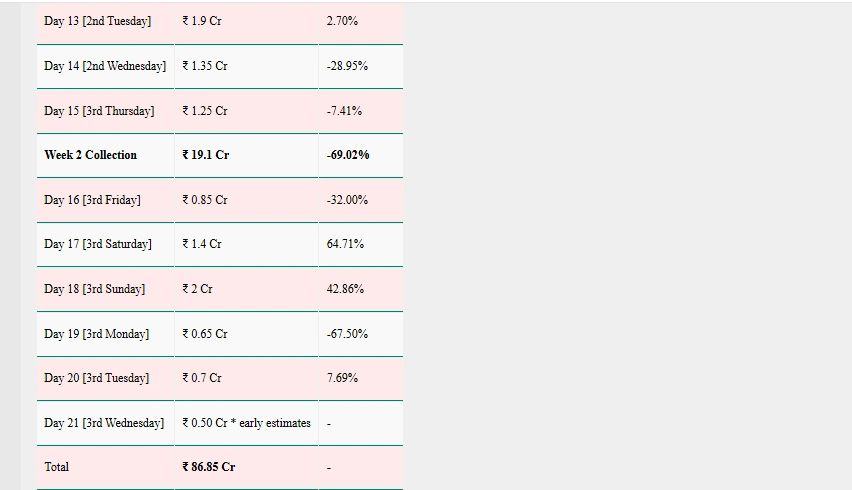Select the ₹ 1.9 Cr collection value
This screenshot has width=852, height=490.
tap(202, 21)
